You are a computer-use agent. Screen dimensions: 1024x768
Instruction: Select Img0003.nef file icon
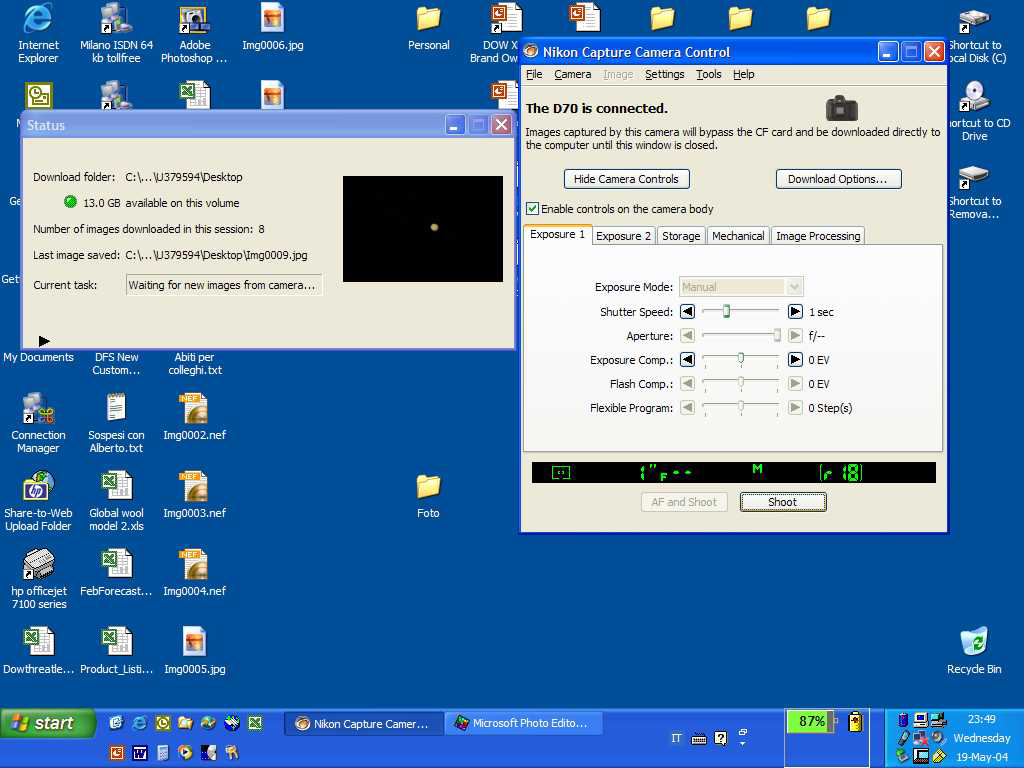(x=194, y=494)
